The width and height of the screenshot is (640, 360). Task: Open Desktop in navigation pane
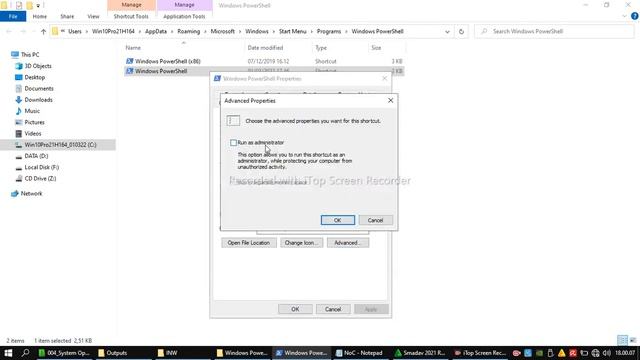tap(34, 77)
